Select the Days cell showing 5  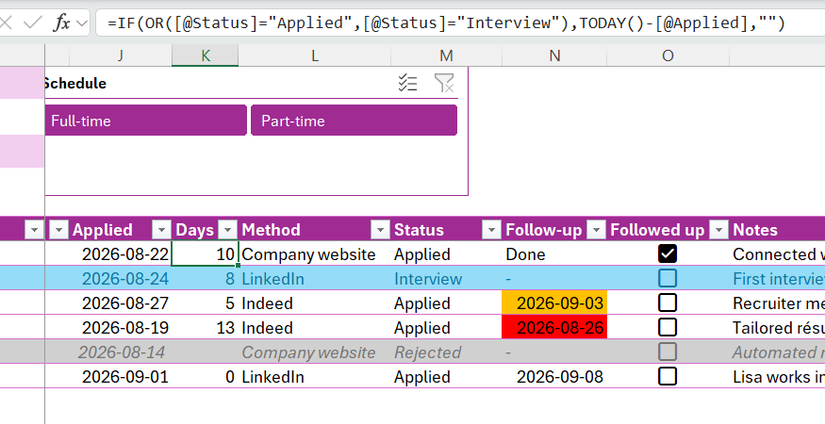(x=205, y=303)
